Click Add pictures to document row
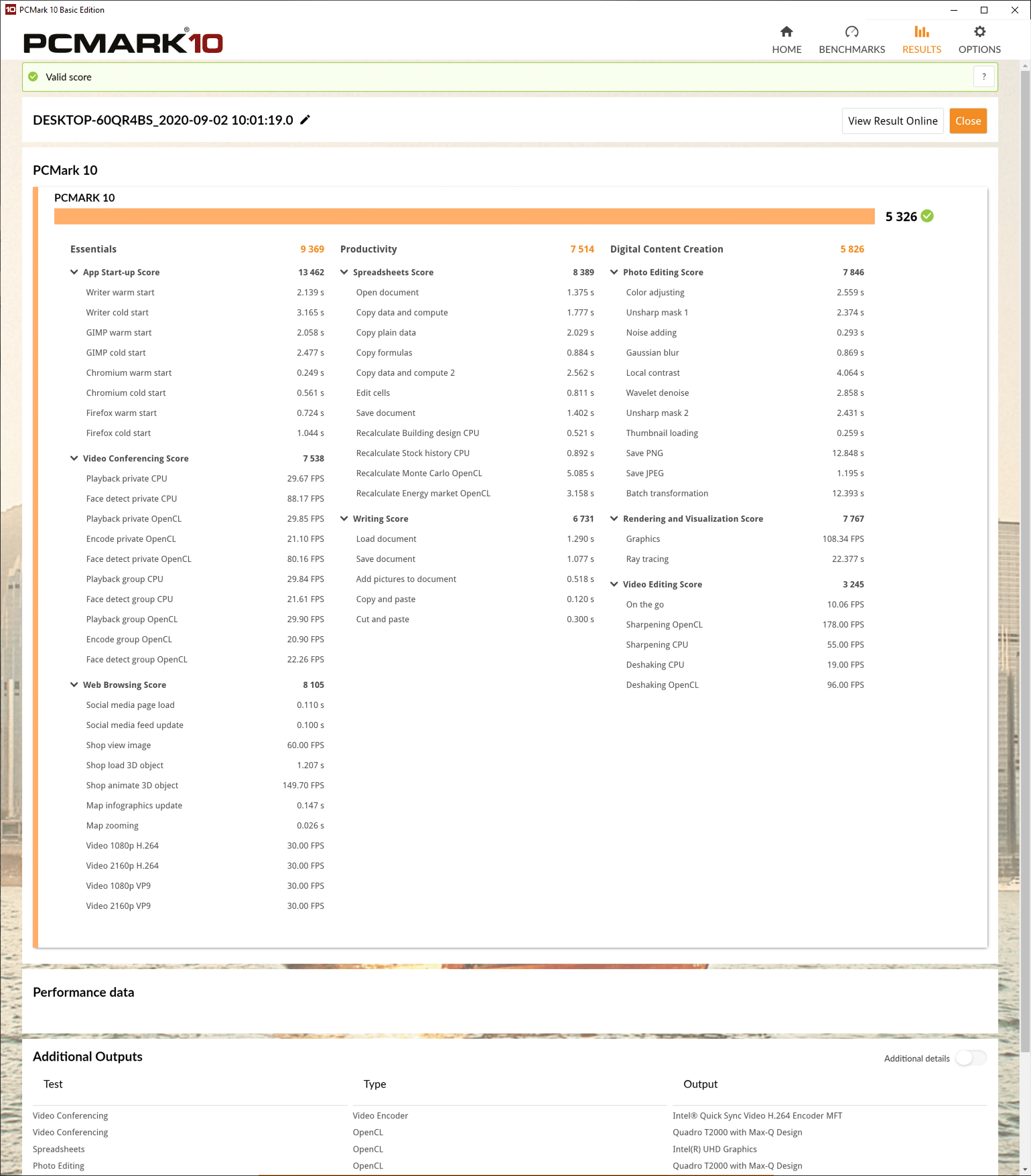 (x=475, y=579)
